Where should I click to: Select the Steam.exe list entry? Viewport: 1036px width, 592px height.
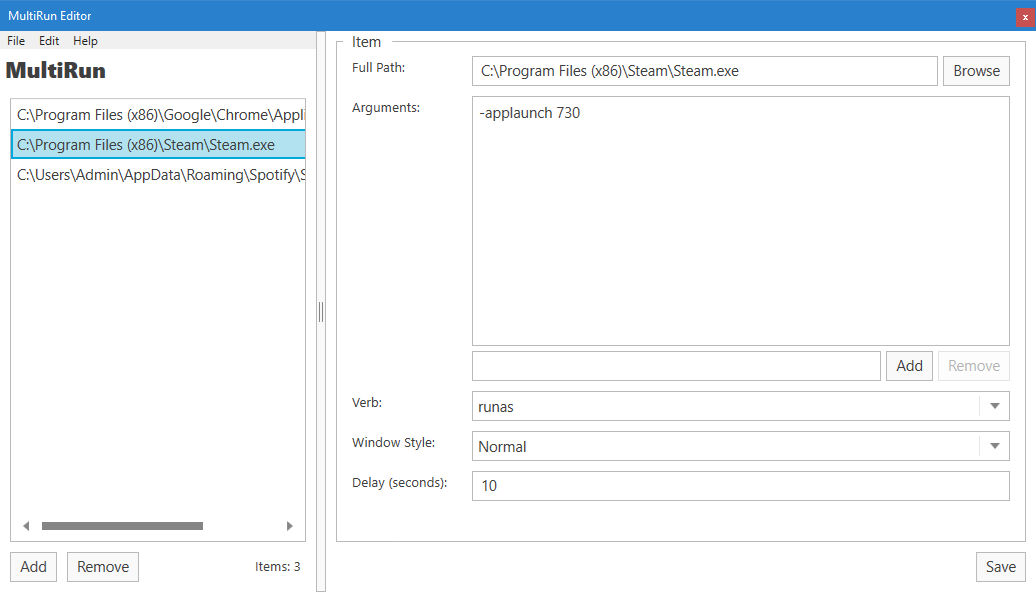click(x=158, y=145)
